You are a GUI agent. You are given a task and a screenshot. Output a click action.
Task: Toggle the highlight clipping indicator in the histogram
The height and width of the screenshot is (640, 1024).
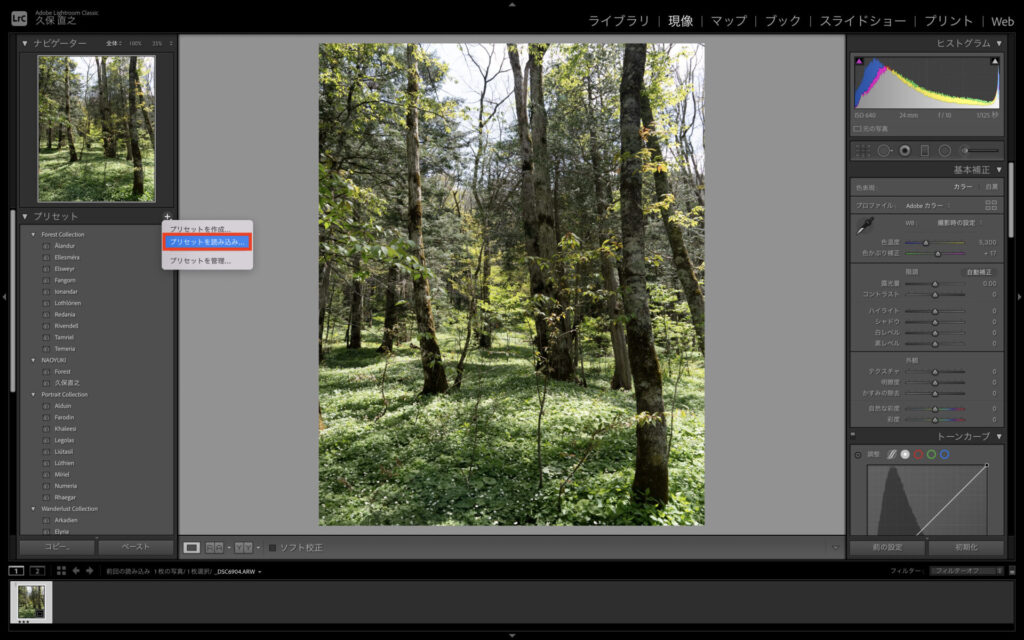point(994,61)
